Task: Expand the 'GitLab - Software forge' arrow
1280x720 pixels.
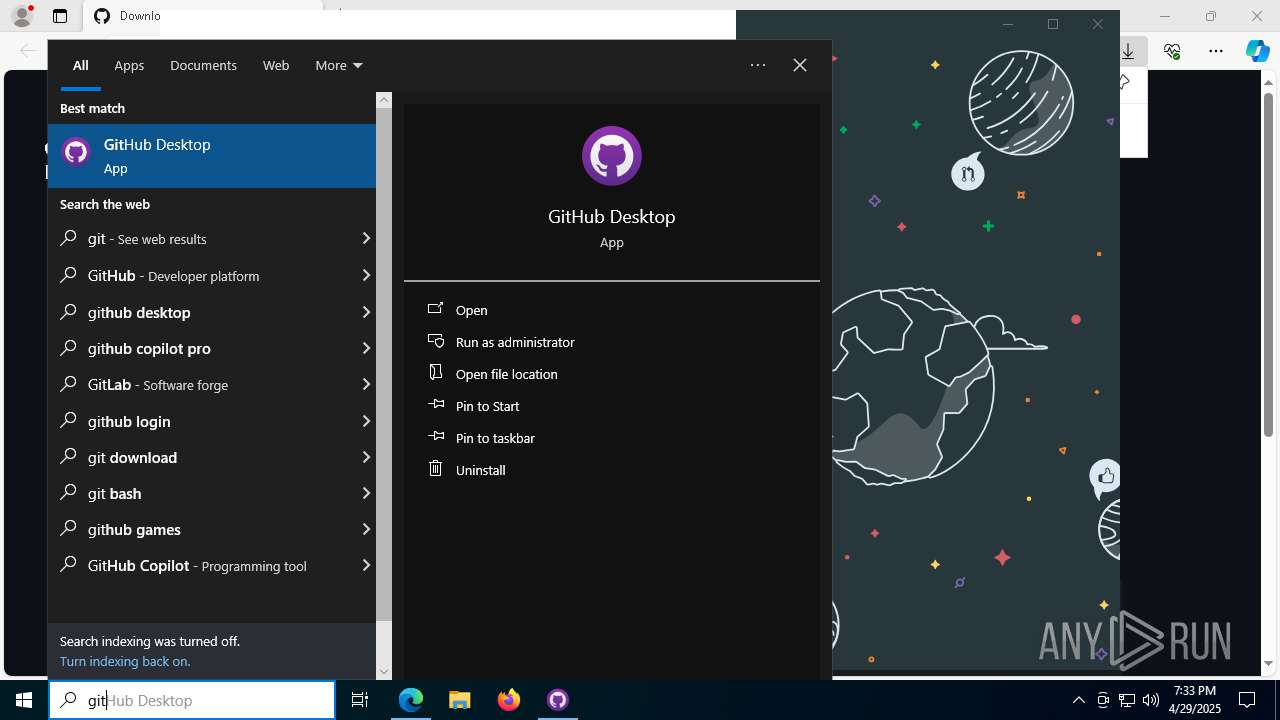Action: point(365,384)
